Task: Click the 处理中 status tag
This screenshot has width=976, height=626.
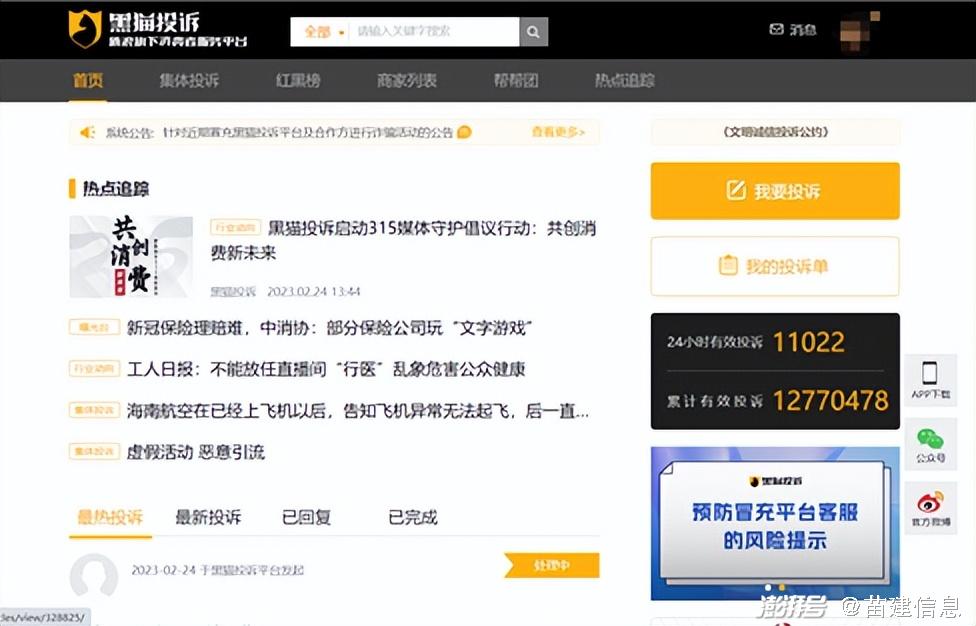Action: 551,565
